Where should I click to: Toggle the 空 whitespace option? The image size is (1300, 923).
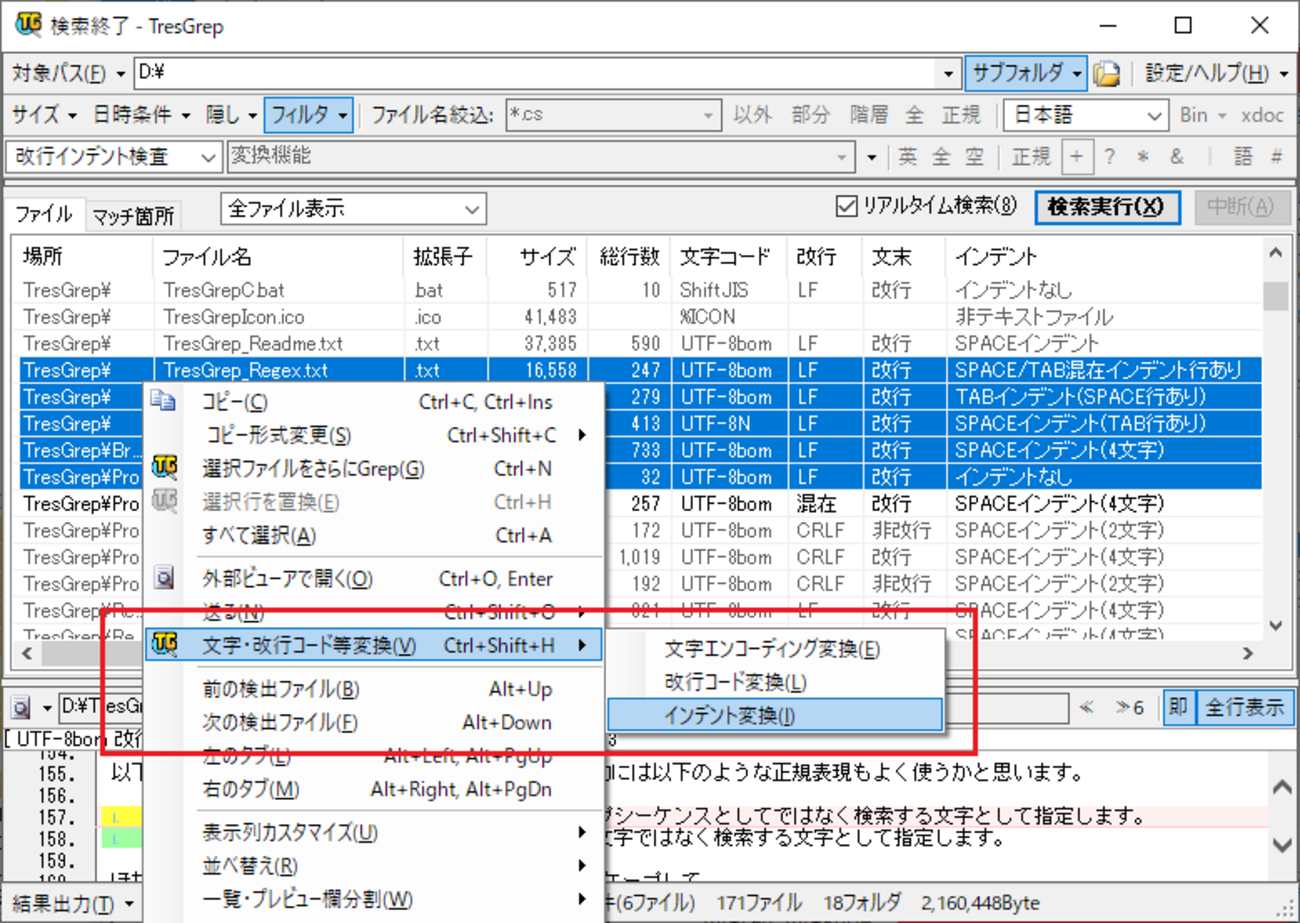[x=974, y=156]
